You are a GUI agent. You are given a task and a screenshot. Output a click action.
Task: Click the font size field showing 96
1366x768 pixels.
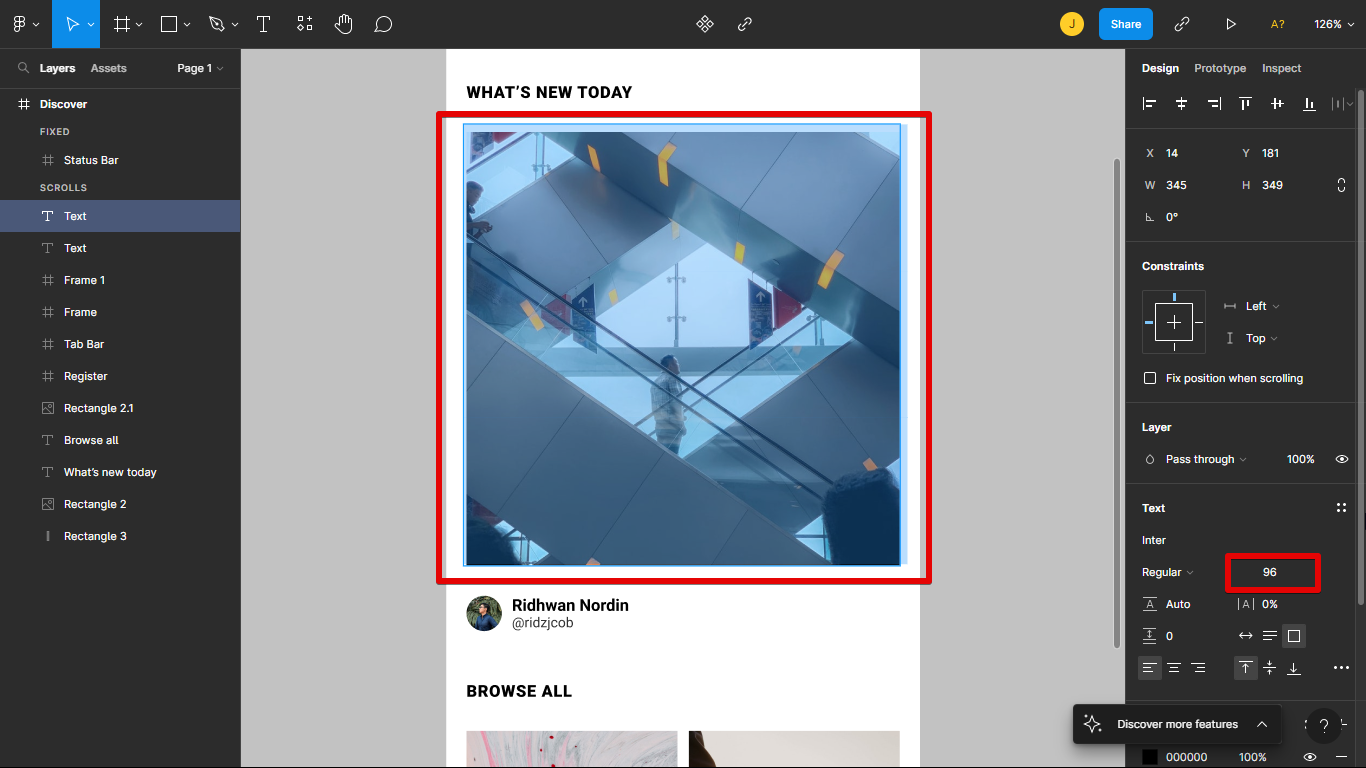click(1273, 572)
